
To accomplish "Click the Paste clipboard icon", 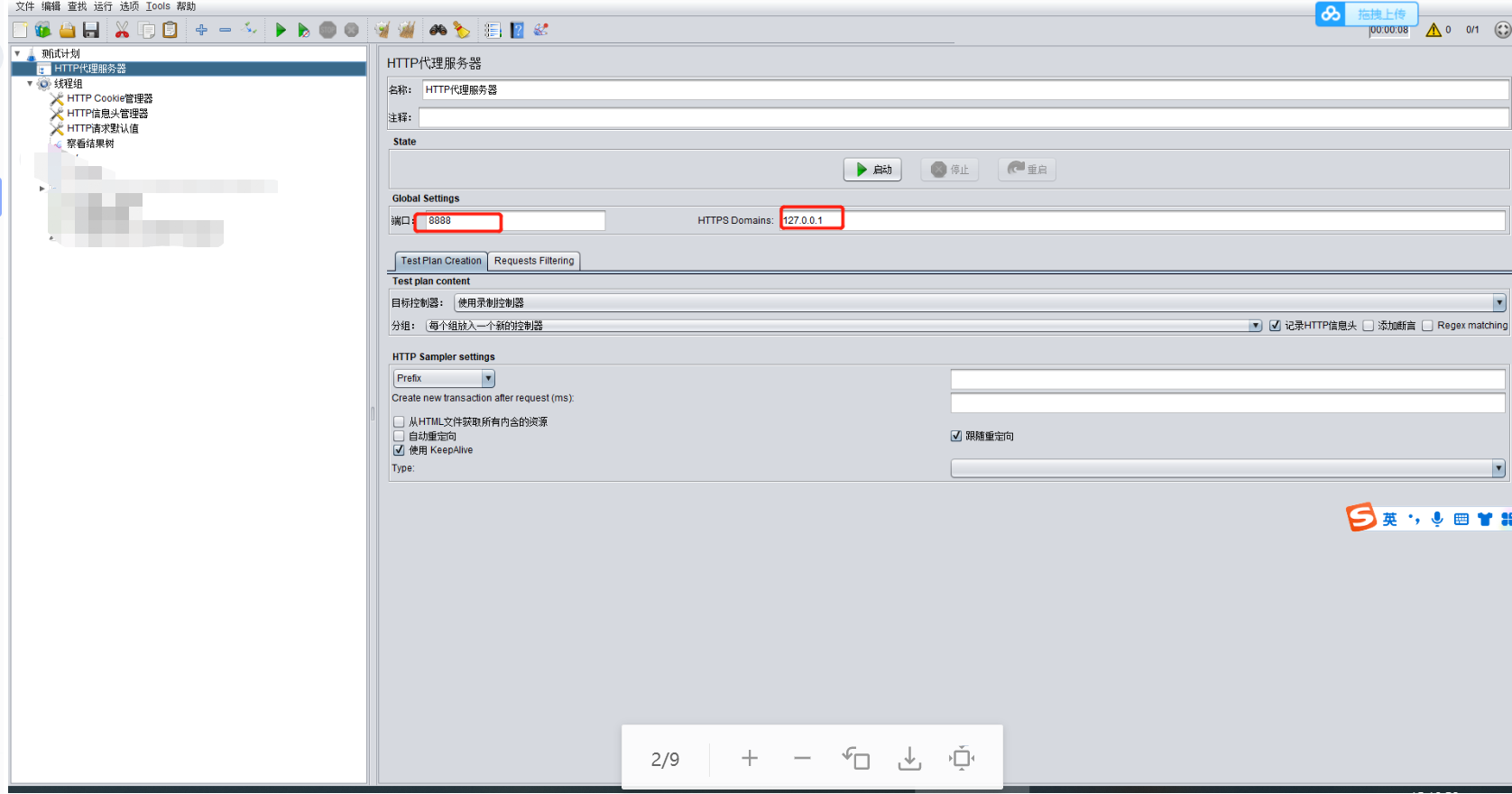I will click(x=170, y=31).
